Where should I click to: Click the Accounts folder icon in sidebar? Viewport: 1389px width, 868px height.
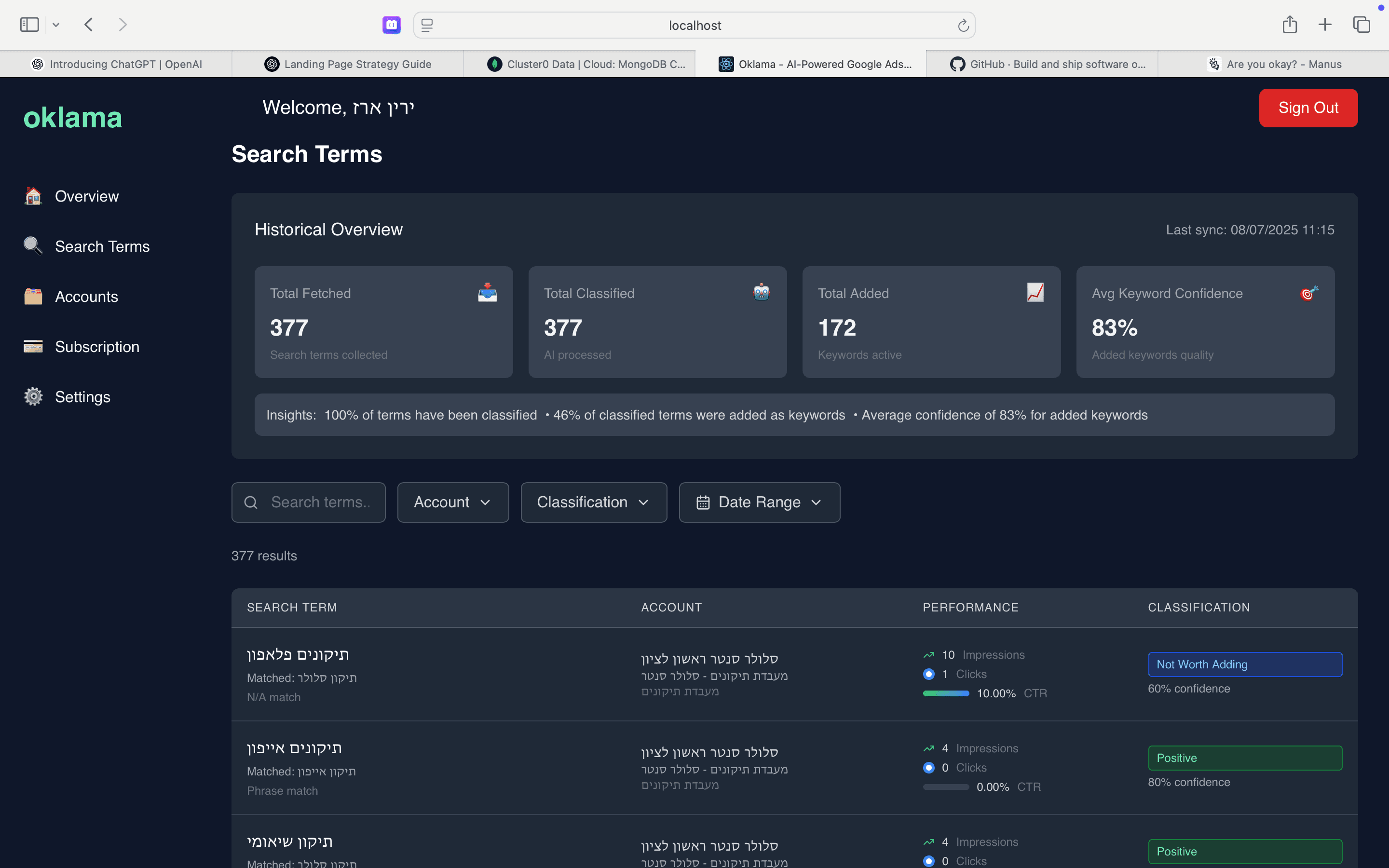tap(33, 296)
